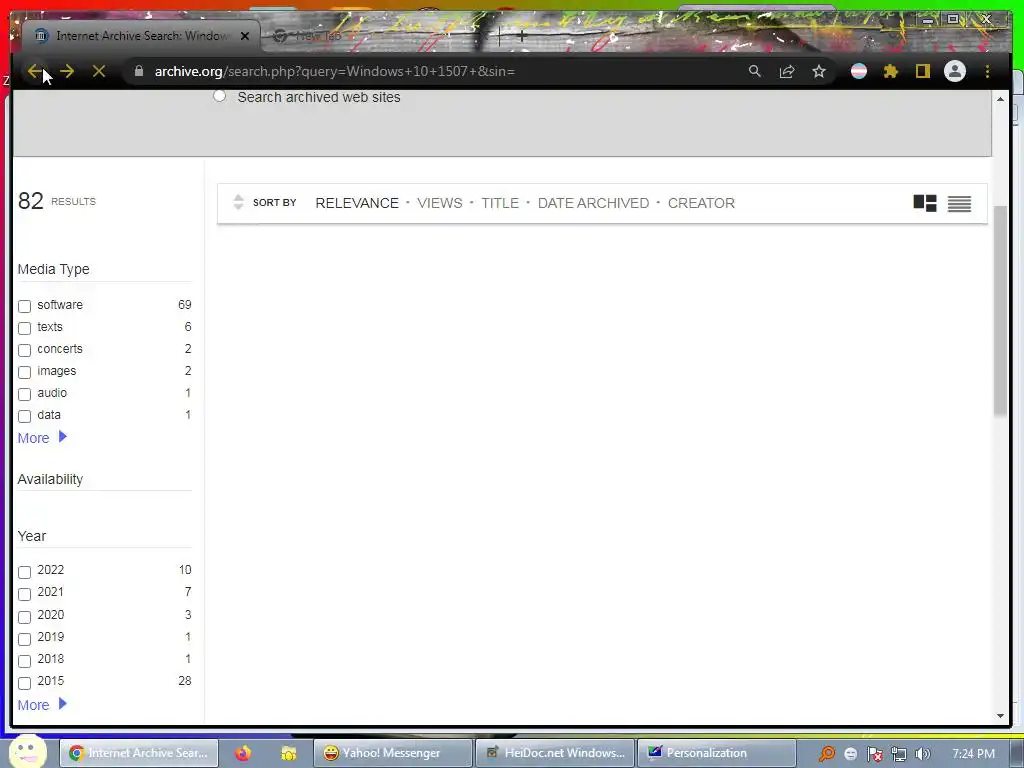
Task: Check the 2021 year filter box
Action: pos(24,594)
